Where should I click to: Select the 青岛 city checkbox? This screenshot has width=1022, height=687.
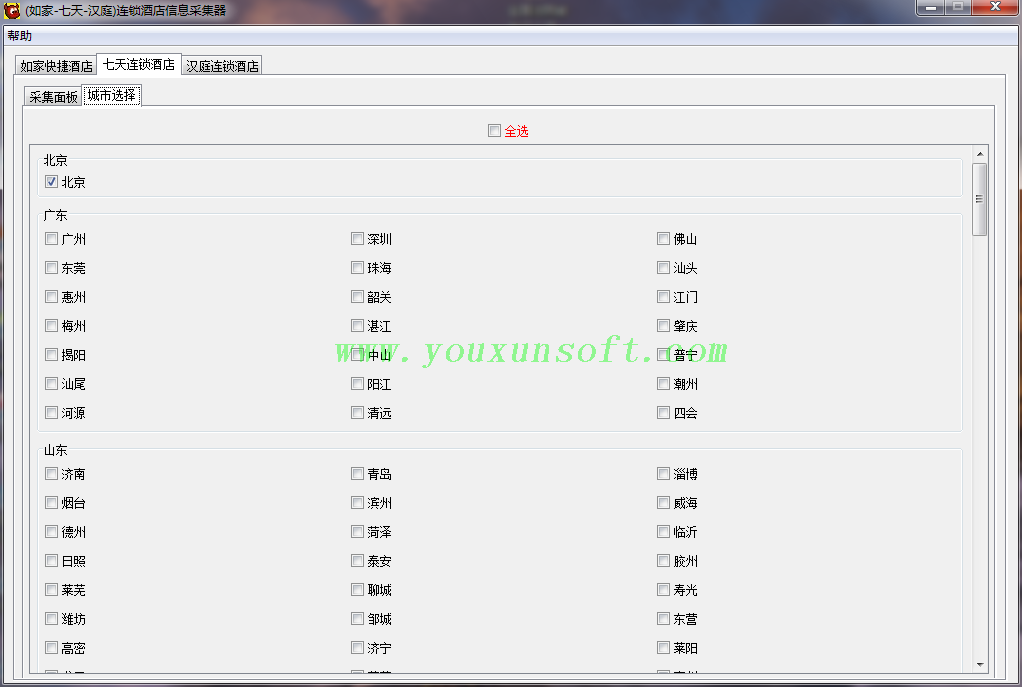coord(357,474)
